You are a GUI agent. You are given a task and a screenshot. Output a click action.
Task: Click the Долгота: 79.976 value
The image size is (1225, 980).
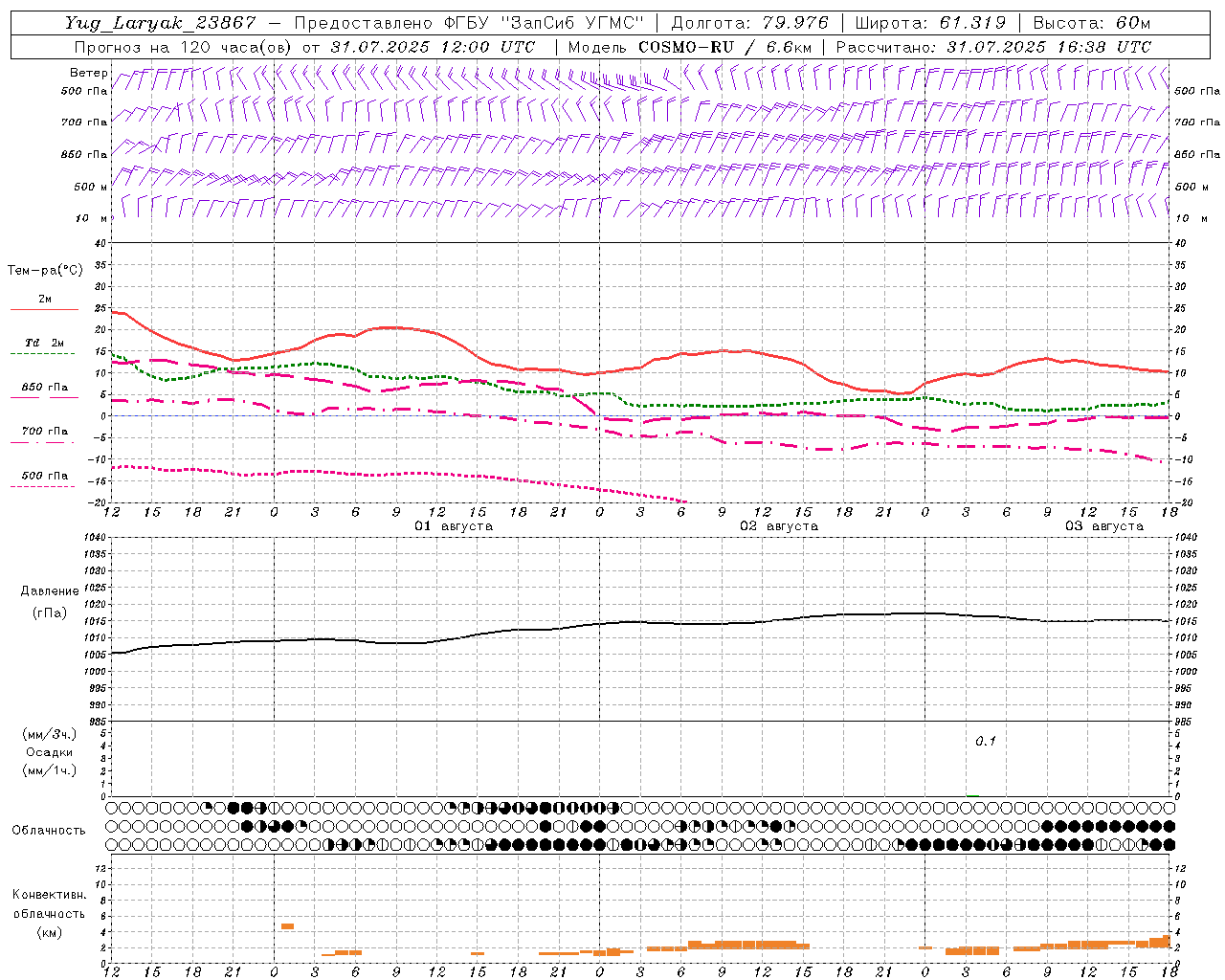pyautogui.click(x=749, y=23)
